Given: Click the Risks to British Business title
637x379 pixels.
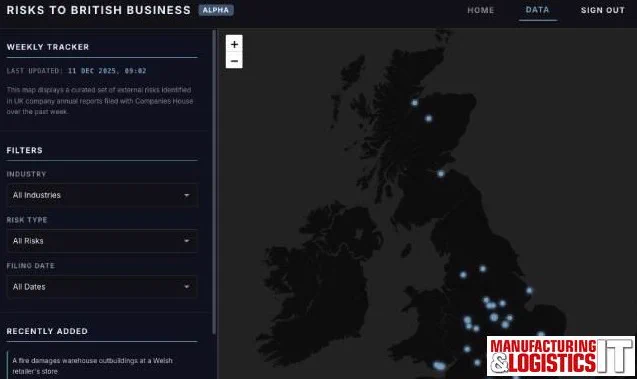Looking at the screenshot, I should point(98,10).
